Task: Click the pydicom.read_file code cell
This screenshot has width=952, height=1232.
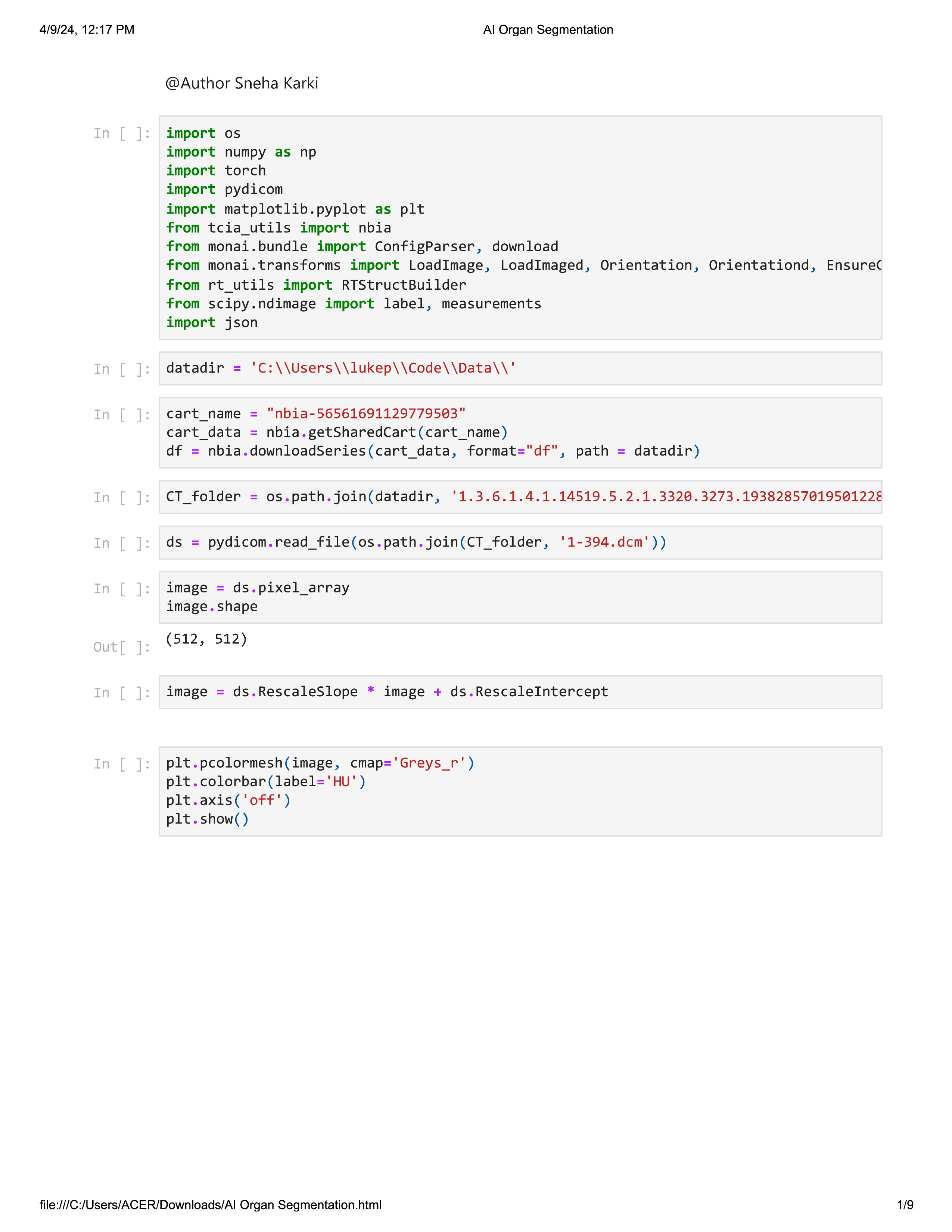Action: coord(520,542)
